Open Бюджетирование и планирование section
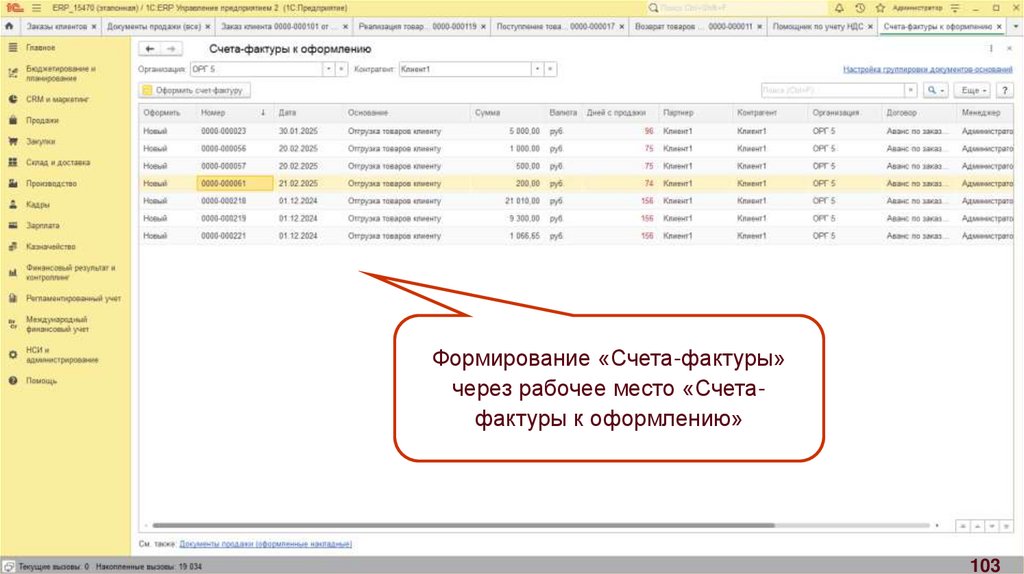 pos(61,73)
